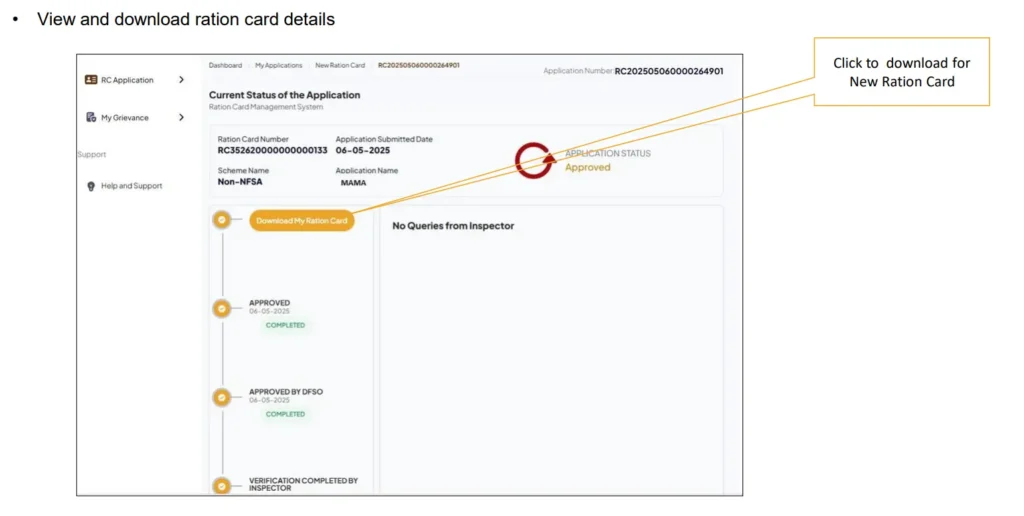Click the APPROVED BY DFSO step checkmark circle

click(222, 397)
